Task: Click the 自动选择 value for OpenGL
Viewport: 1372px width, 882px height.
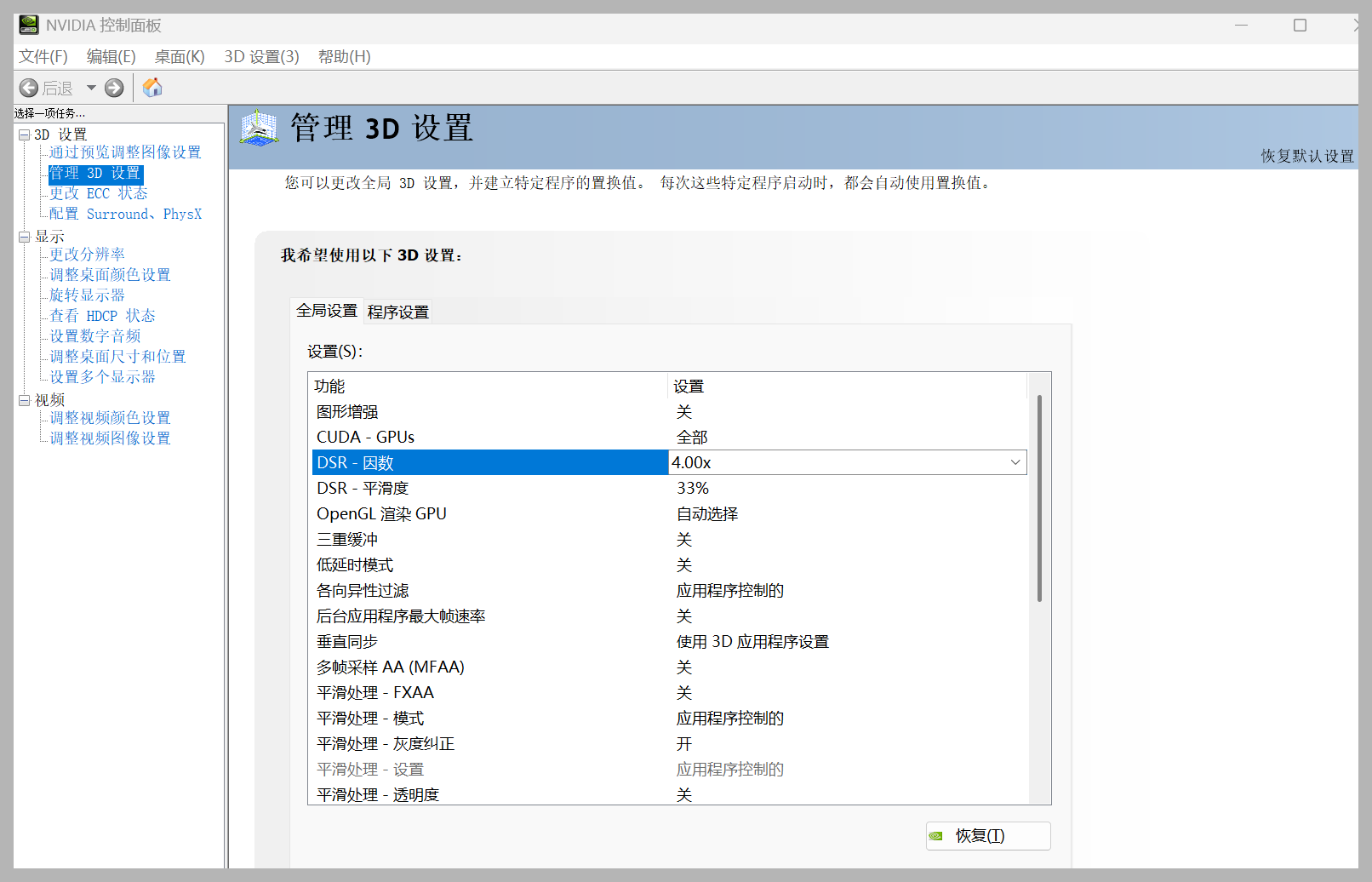Action: (707, 513)
